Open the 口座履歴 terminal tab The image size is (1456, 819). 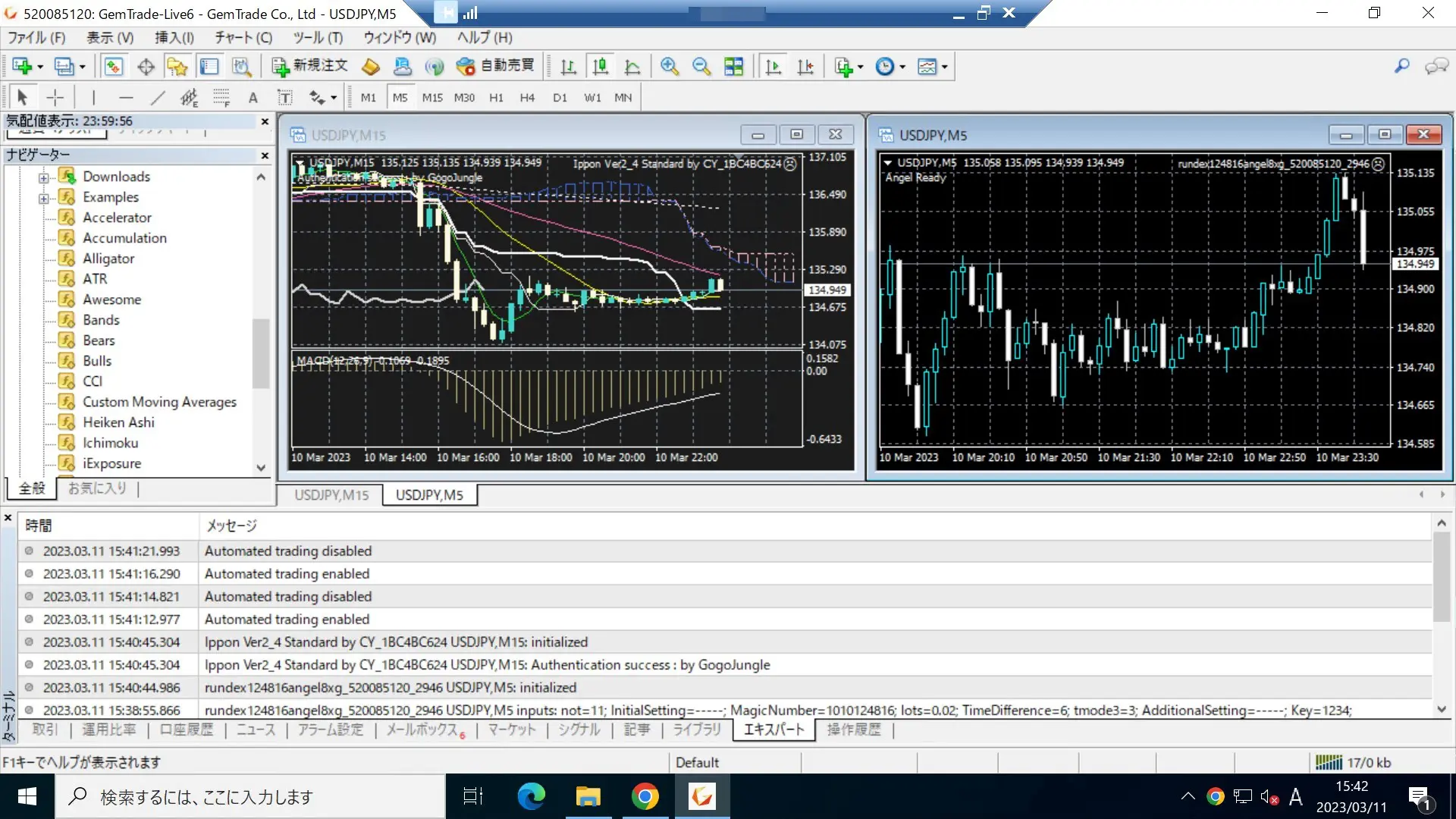[186, 730]
